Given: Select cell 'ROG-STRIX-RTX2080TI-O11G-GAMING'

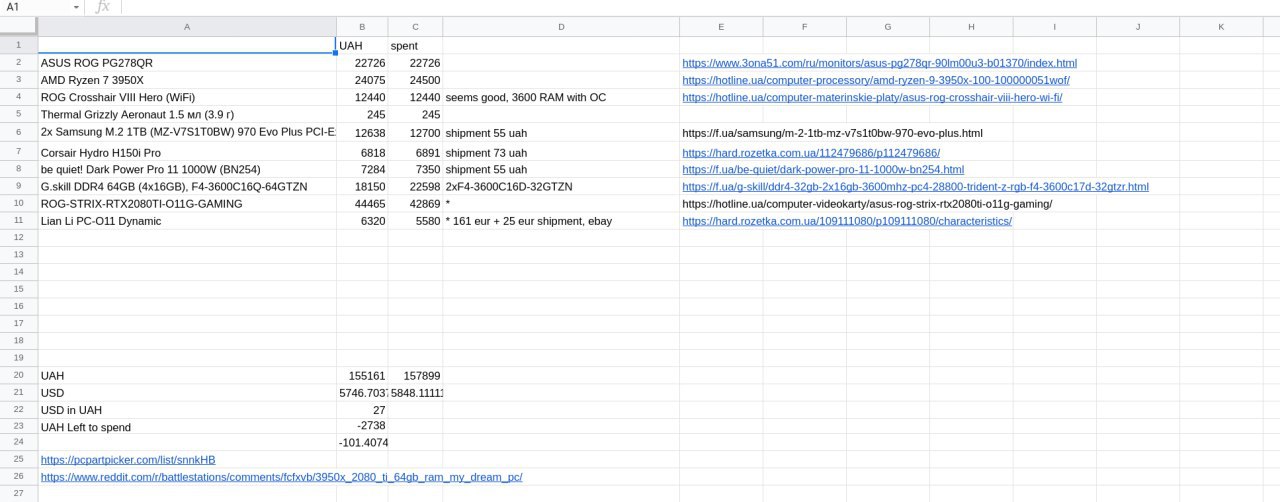Looking at the screenshot, I should point(187,204).
